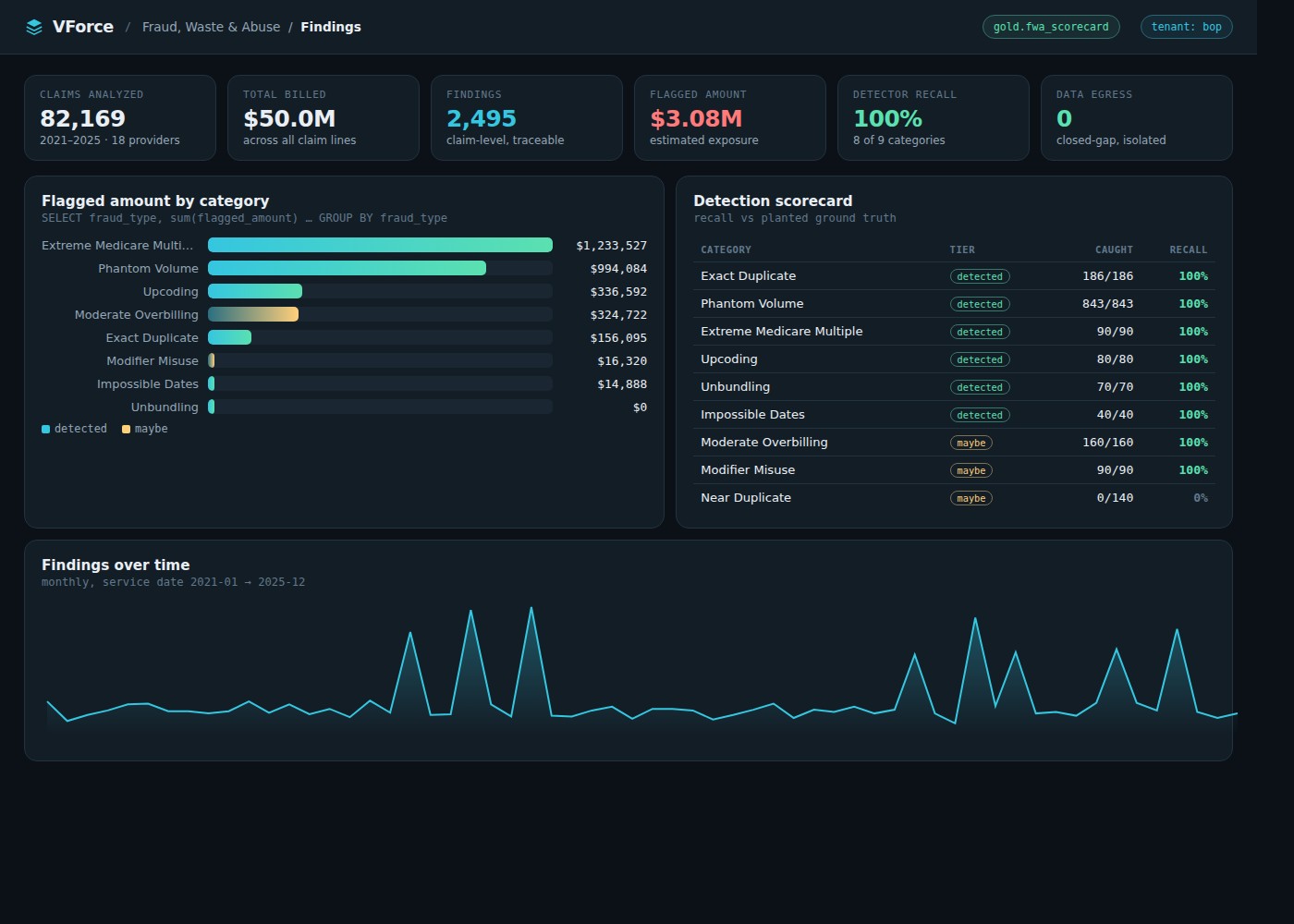Sort by the CATEGORY column header
The image size is (1294, 924).
[x=726, y=249]
